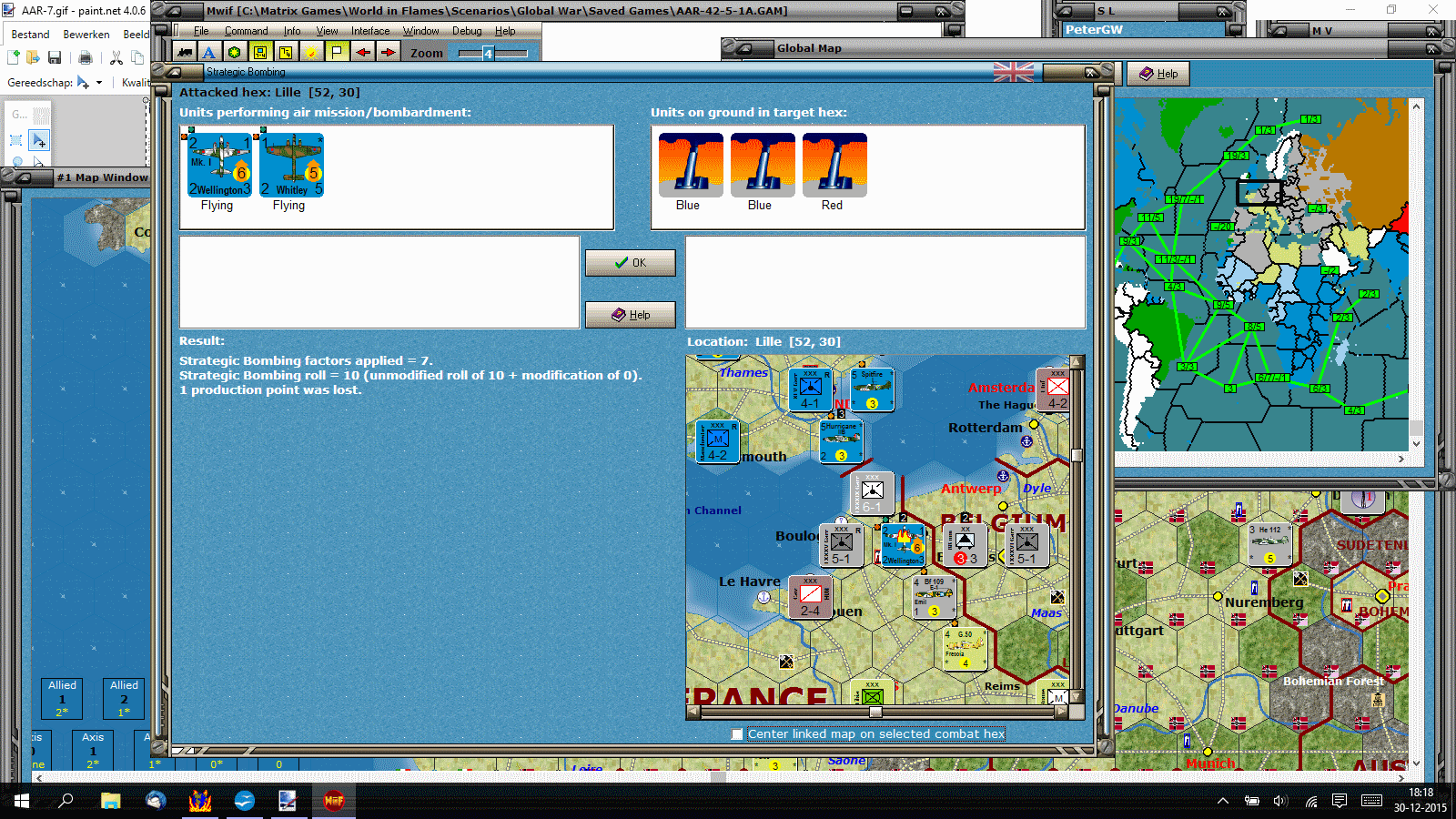This screenshot has height=819, width=1456.
Task: Toggle Center linked map on selected combat hex
Action: 737,734
